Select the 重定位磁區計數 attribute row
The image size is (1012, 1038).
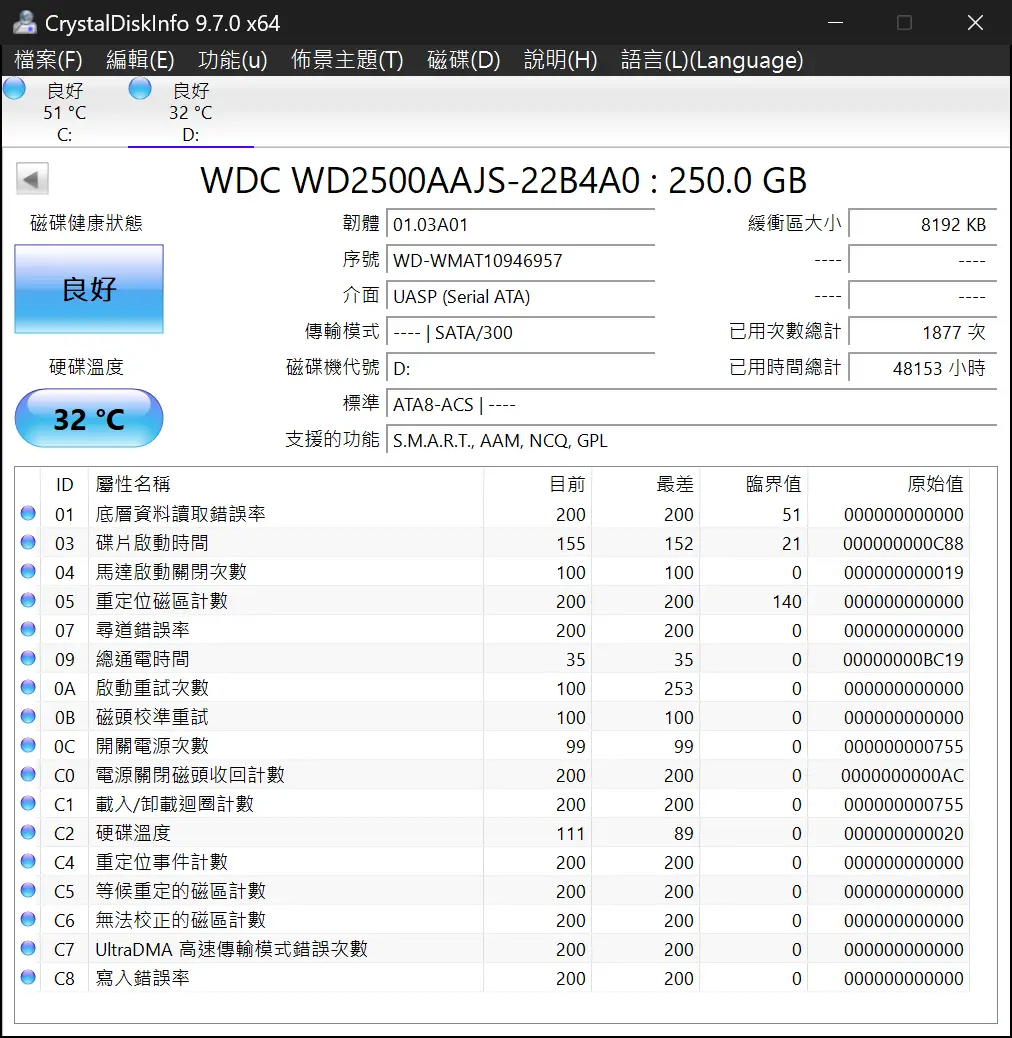(x=492, y=601)
